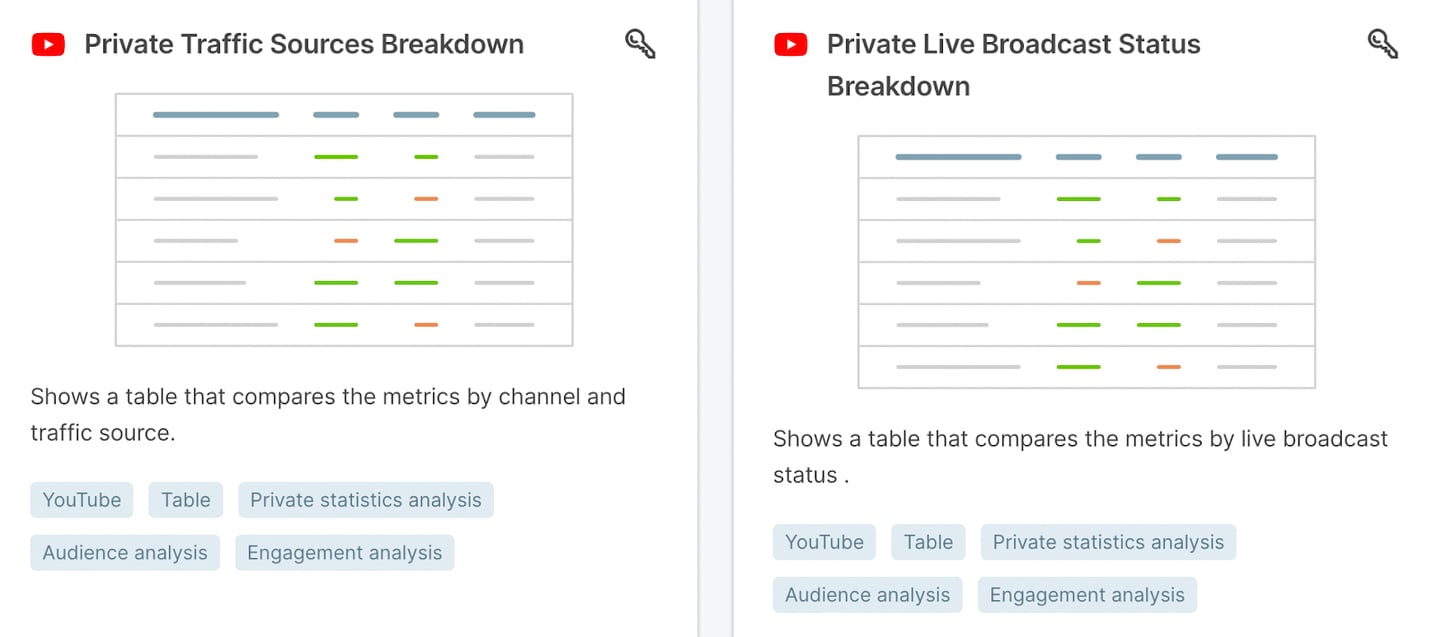Click the Audience analysis tag on the left card
1437x637 pixels.
click(x=125, y=552)
